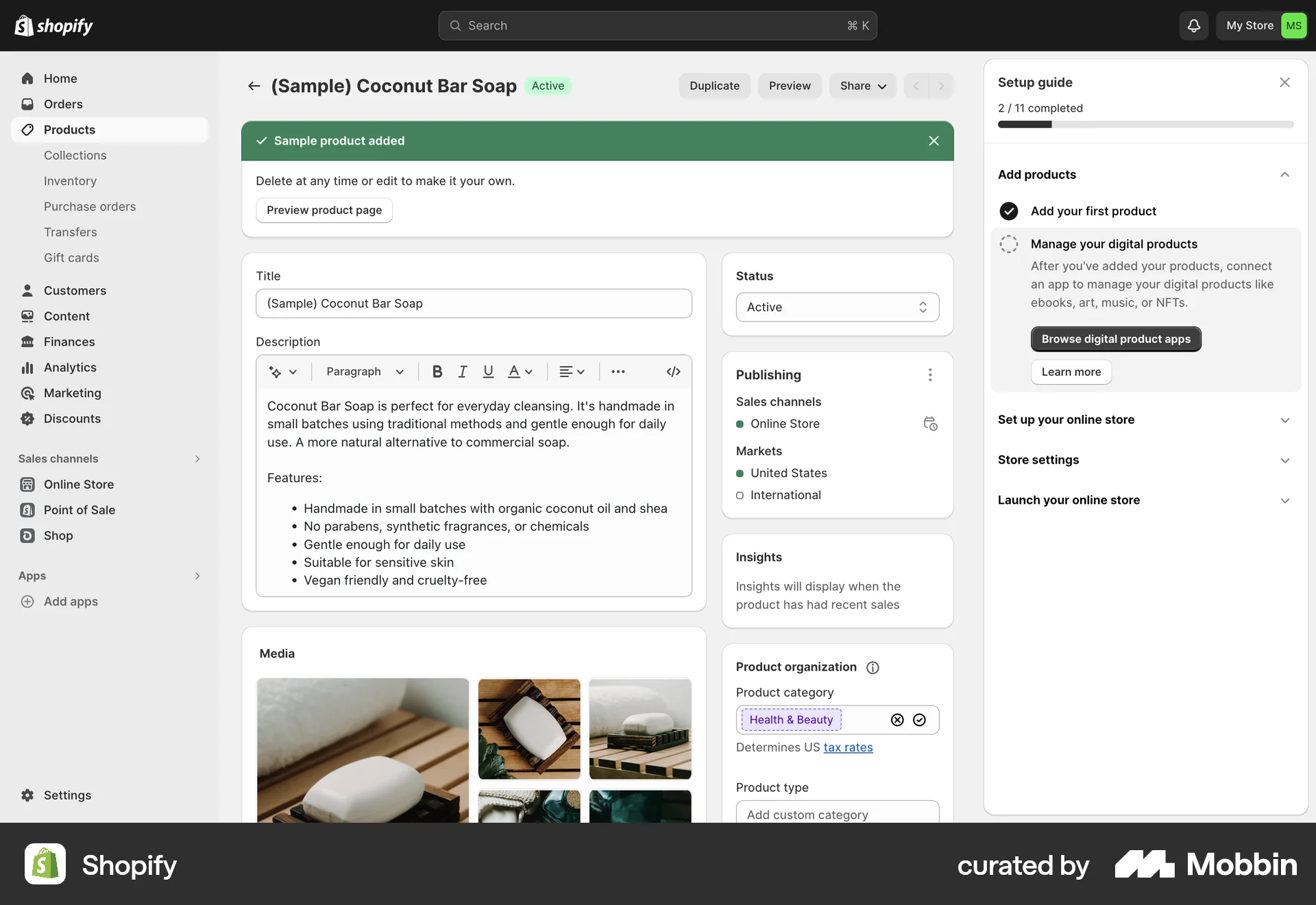Open Discounts from the sidebar
Image resolution: width=1316 pixels, height=905 pixels.
pyautogui.click(x=73, y=418)
